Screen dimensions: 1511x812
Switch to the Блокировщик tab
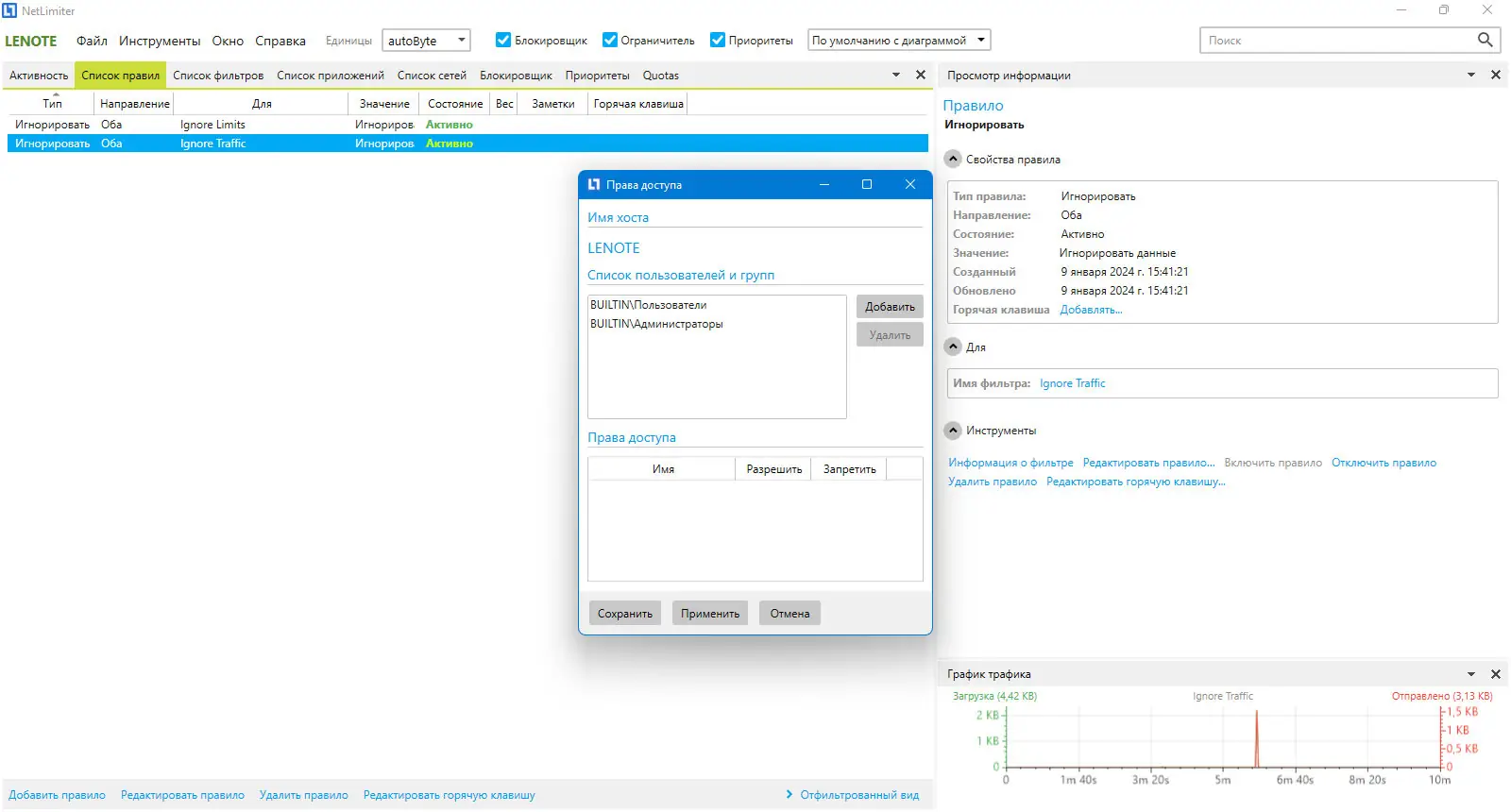[516, 76]
